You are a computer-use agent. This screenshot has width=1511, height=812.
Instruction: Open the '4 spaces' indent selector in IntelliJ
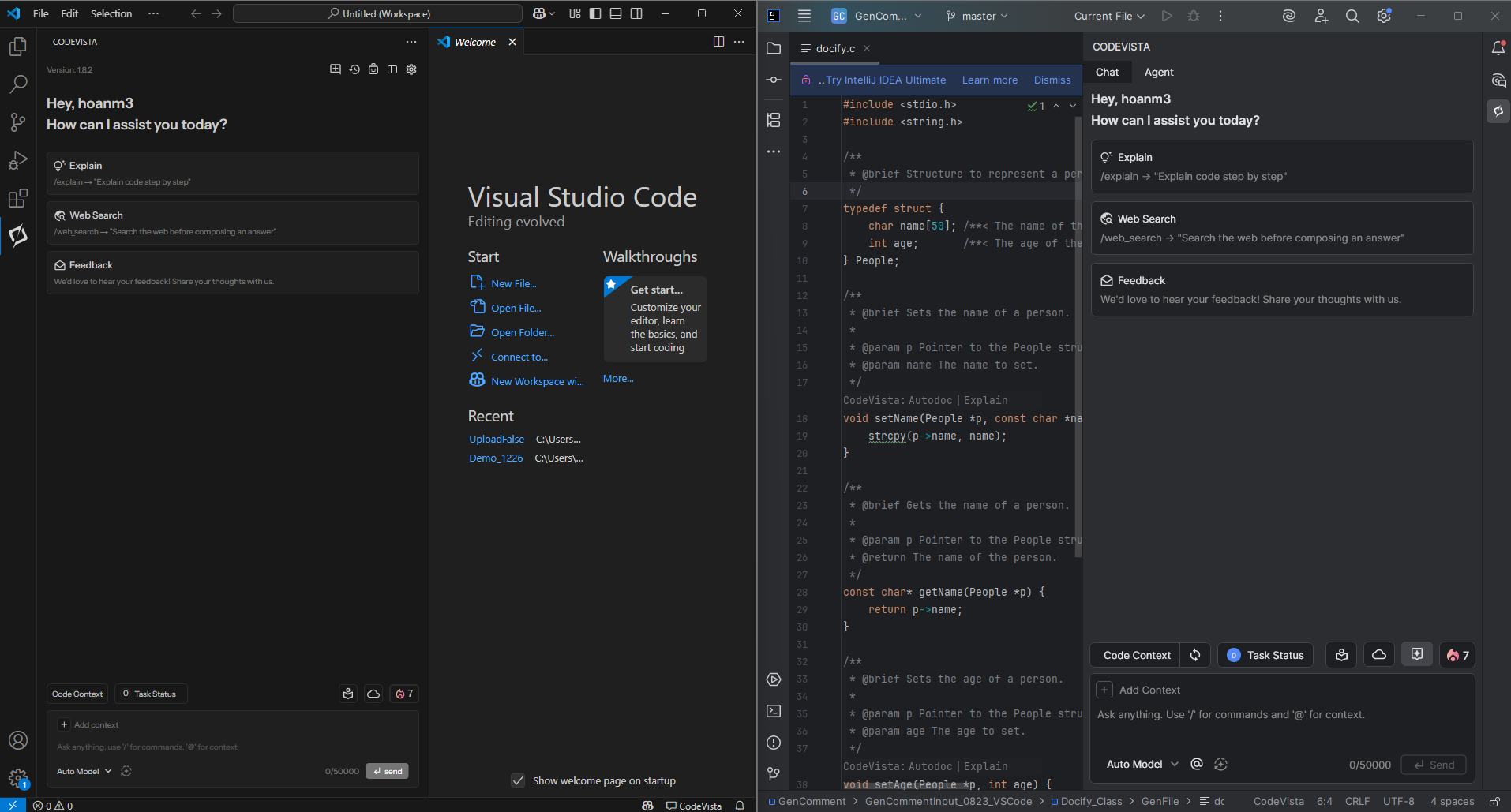click(1452, 801)
